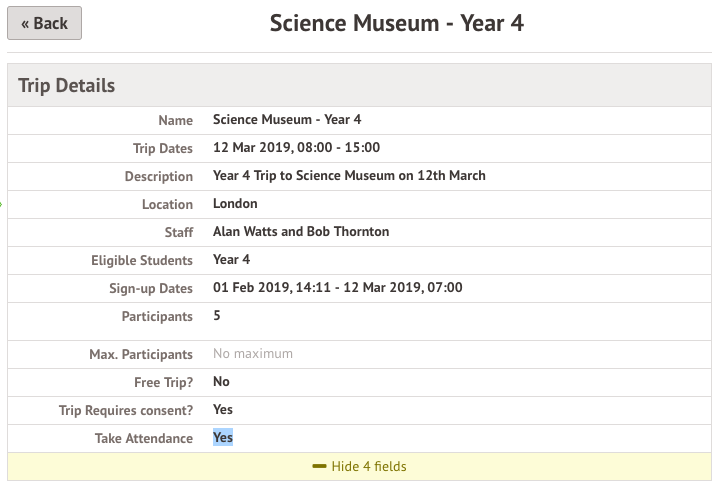The width and height of the screenshot is (713, 486).
Task: Select the page title Science Museum - Year 4
Action: (x=397, y=23)
